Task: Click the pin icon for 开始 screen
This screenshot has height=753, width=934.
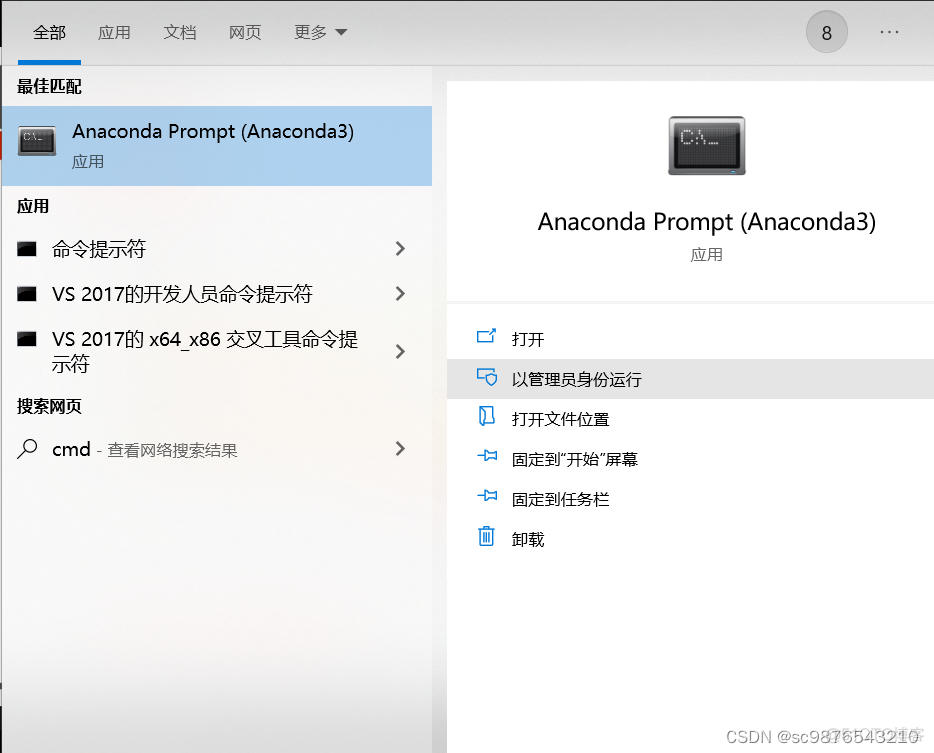Action: [487, 456]
